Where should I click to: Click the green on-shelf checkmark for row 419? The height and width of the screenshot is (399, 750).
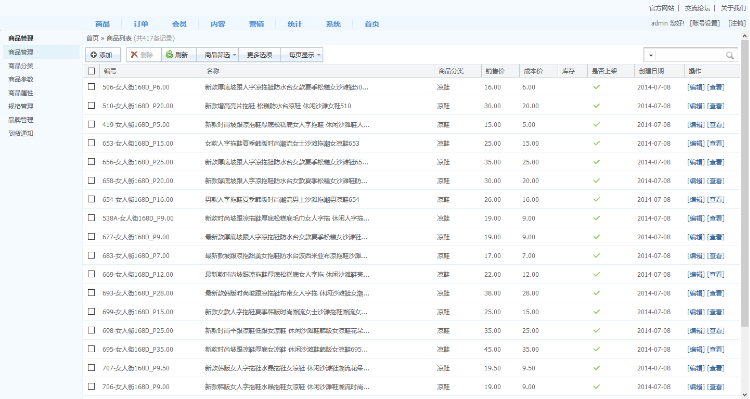coord(596,124)
